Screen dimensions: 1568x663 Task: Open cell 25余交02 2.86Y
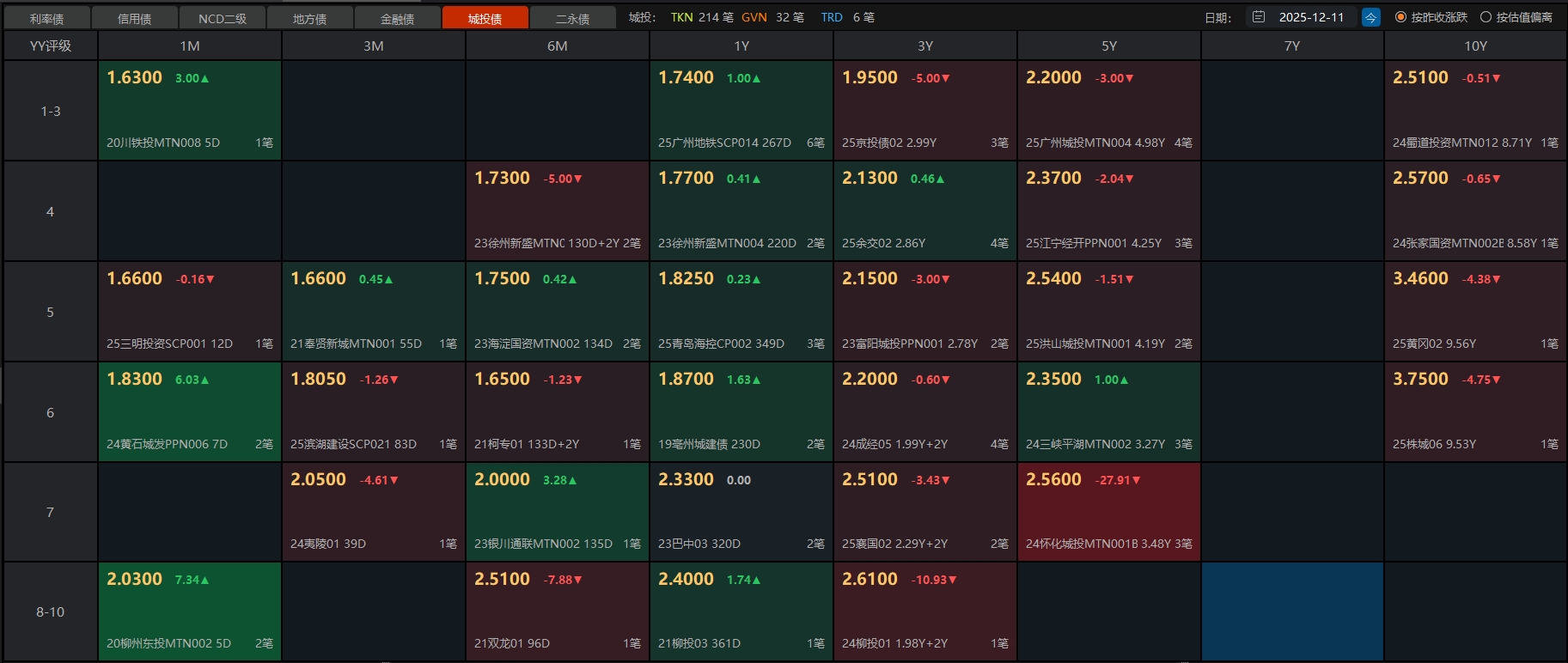pyautogui.click(x=925, y=211)
